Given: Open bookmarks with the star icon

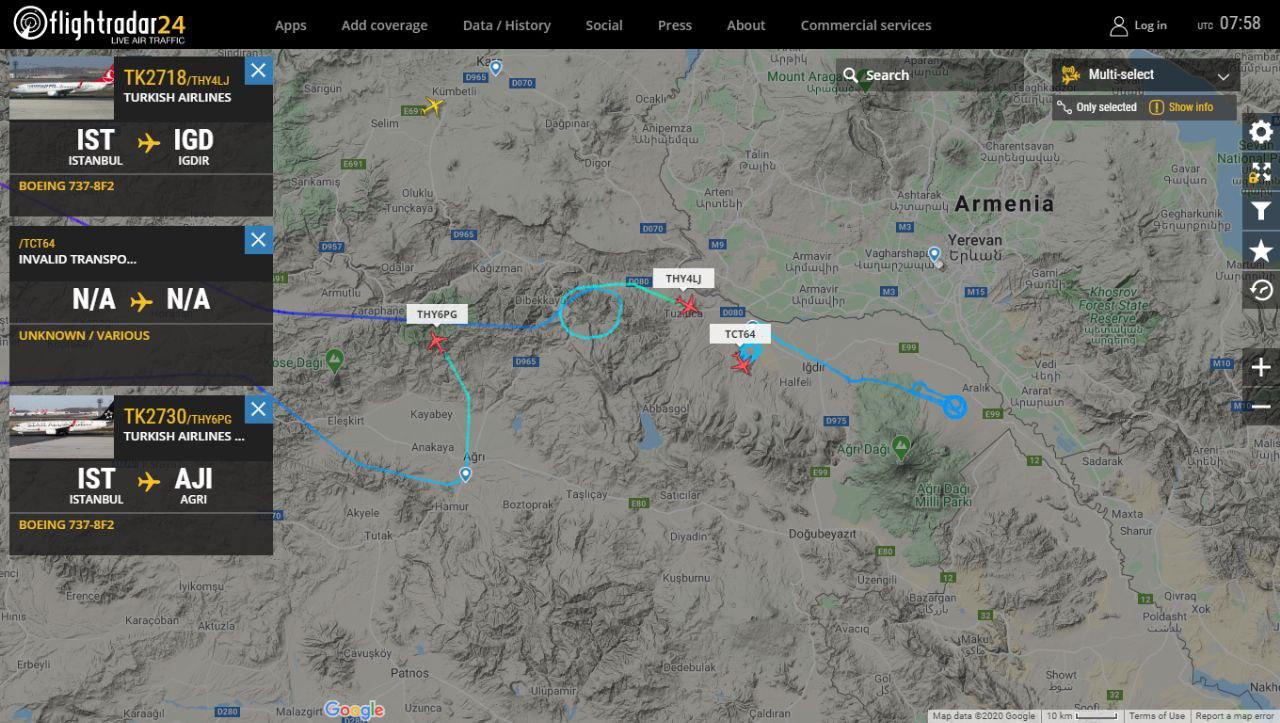Looking at the screenshot, I should tap(1261, 251).
